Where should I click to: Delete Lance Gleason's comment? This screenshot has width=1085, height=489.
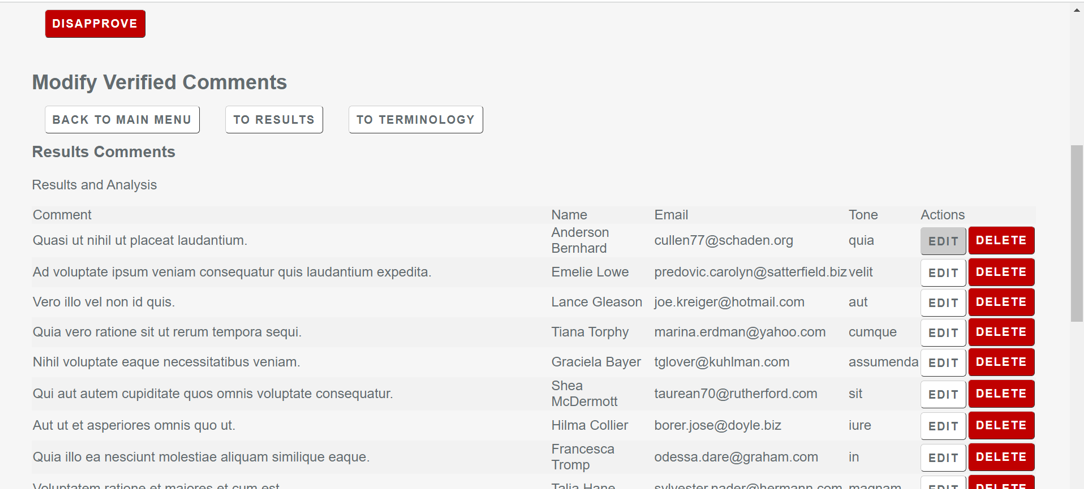click(1001, 302)
